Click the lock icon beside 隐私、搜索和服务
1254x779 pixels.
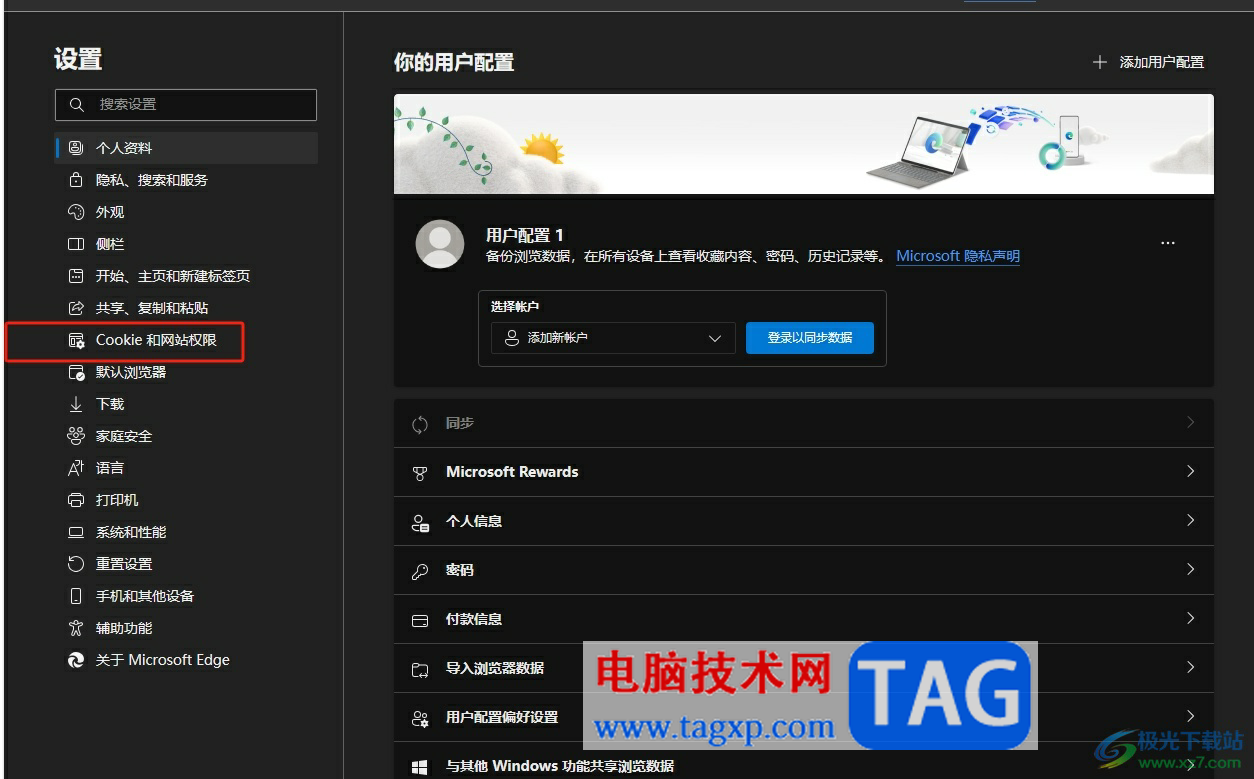point(76,180)
